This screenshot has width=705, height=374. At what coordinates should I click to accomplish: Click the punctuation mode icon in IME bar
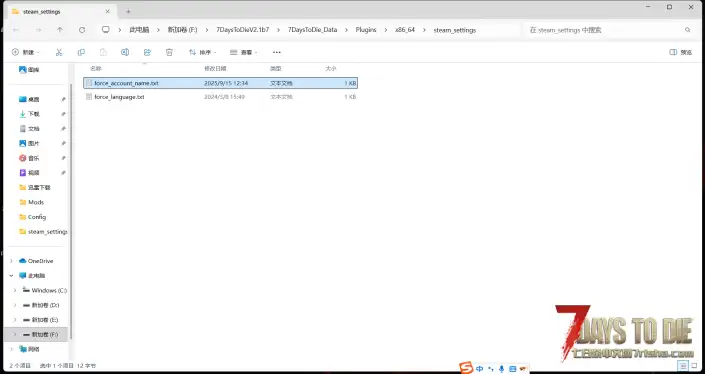[x=491, y=369]
